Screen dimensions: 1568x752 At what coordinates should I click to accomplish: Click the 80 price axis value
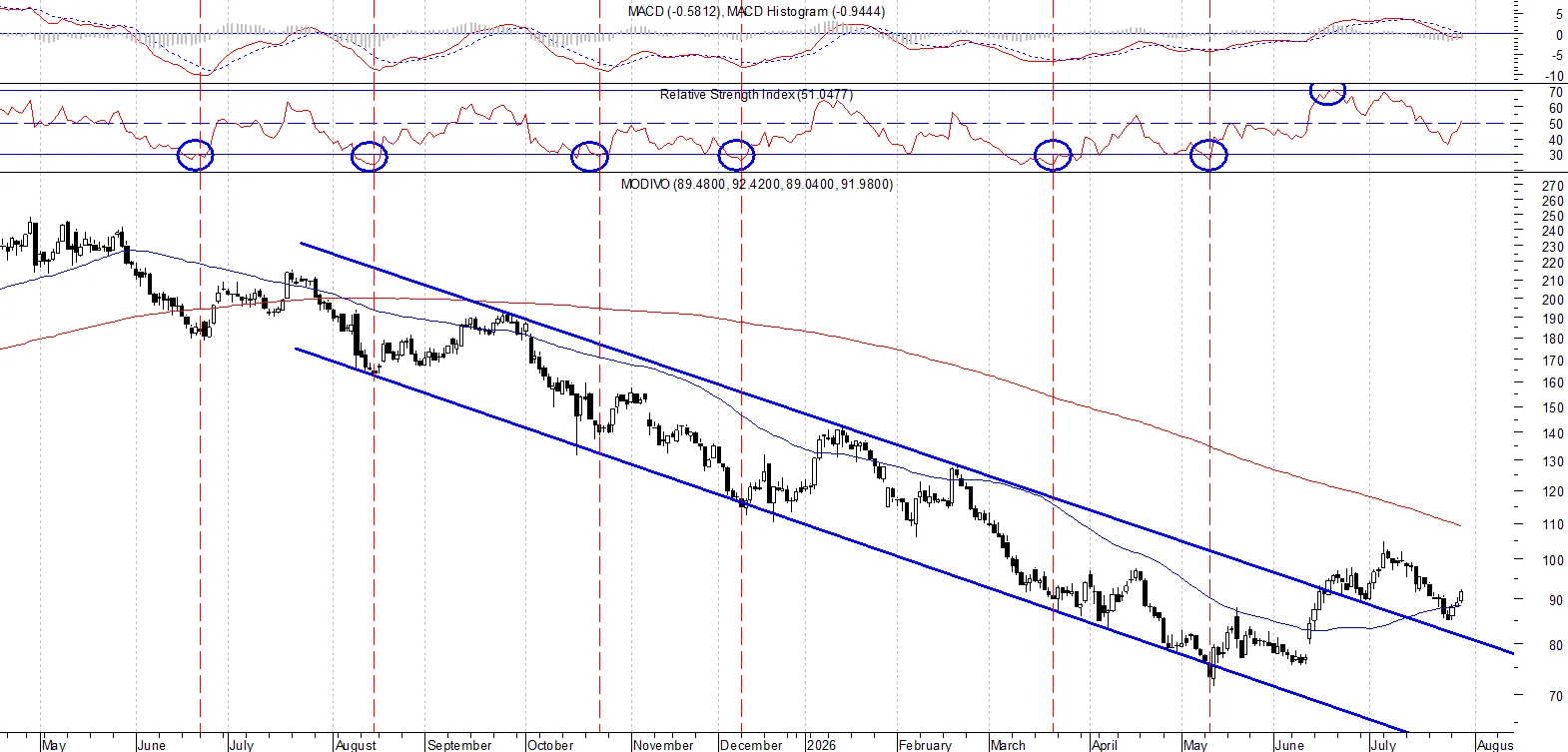1556,645
